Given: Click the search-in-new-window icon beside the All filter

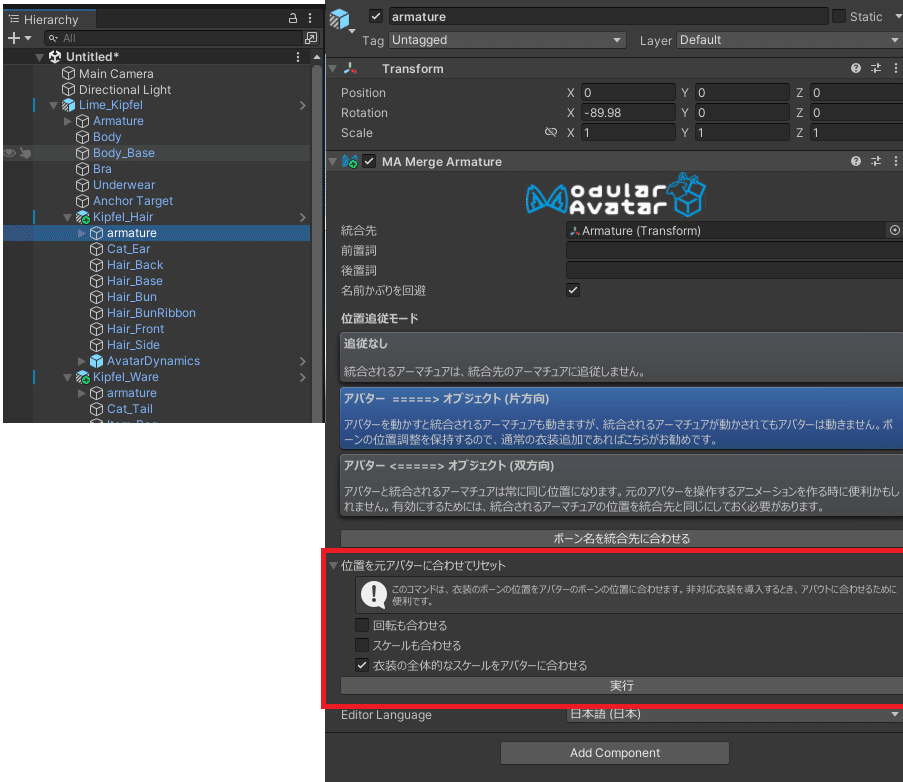Looking at the screenshot, I should tap(311, 37).
